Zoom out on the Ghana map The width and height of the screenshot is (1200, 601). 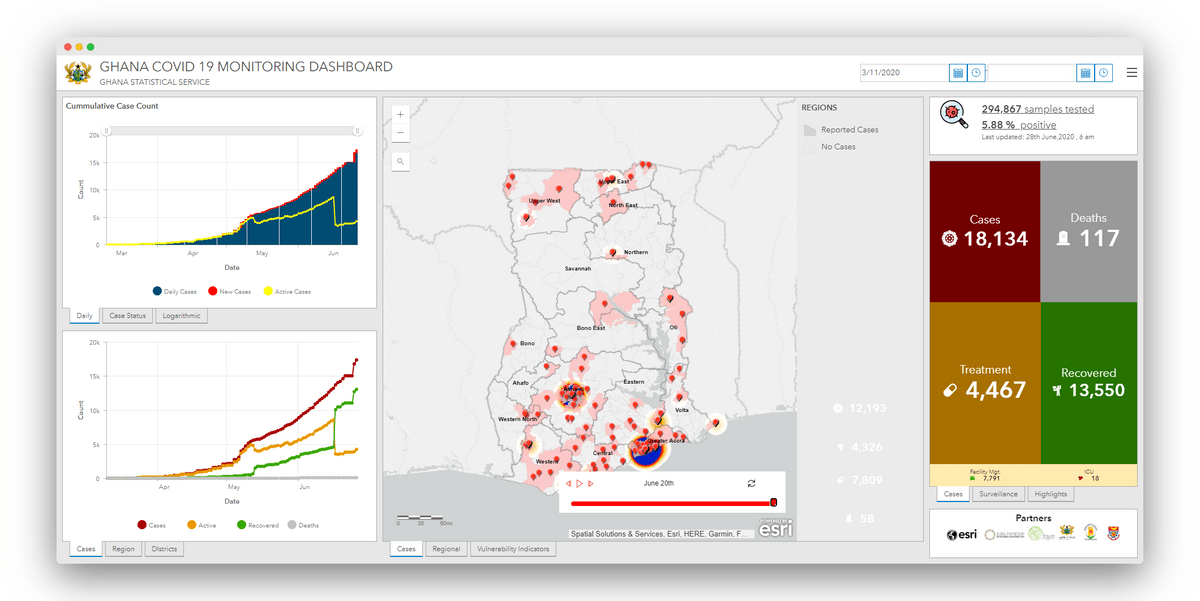tap(400, 133)
